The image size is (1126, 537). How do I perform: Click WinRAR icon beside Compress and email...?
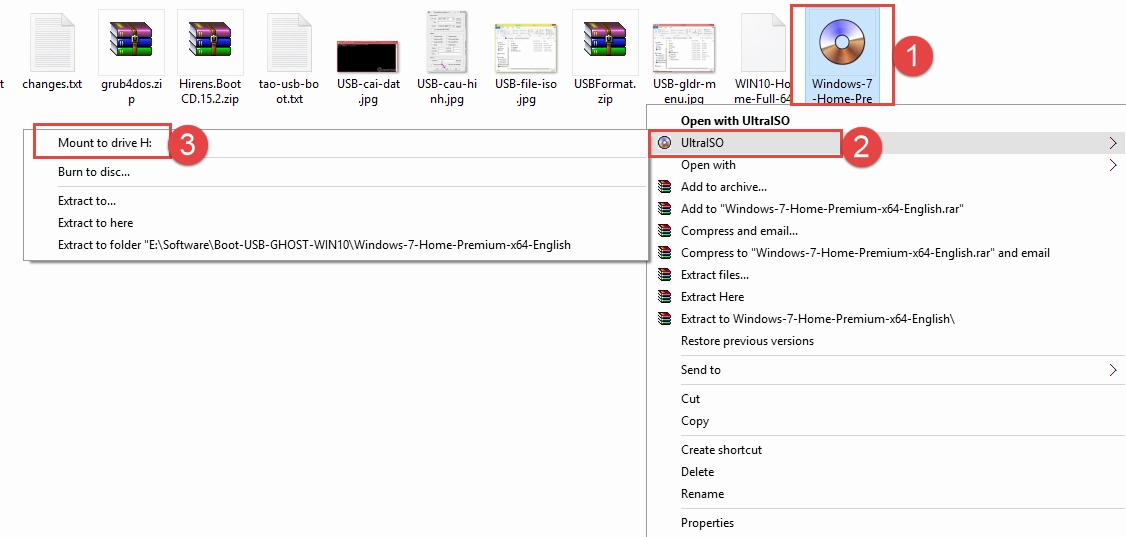click(x=664, y=231)
